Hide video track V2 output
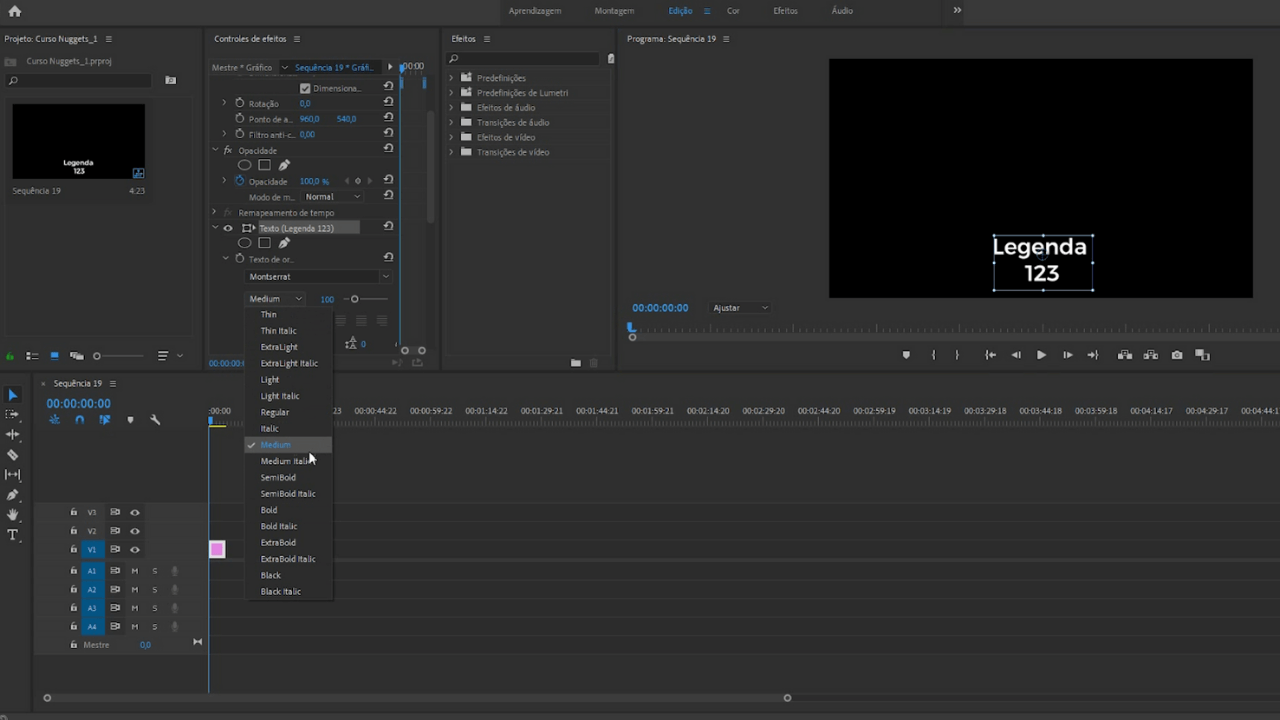 135,531
